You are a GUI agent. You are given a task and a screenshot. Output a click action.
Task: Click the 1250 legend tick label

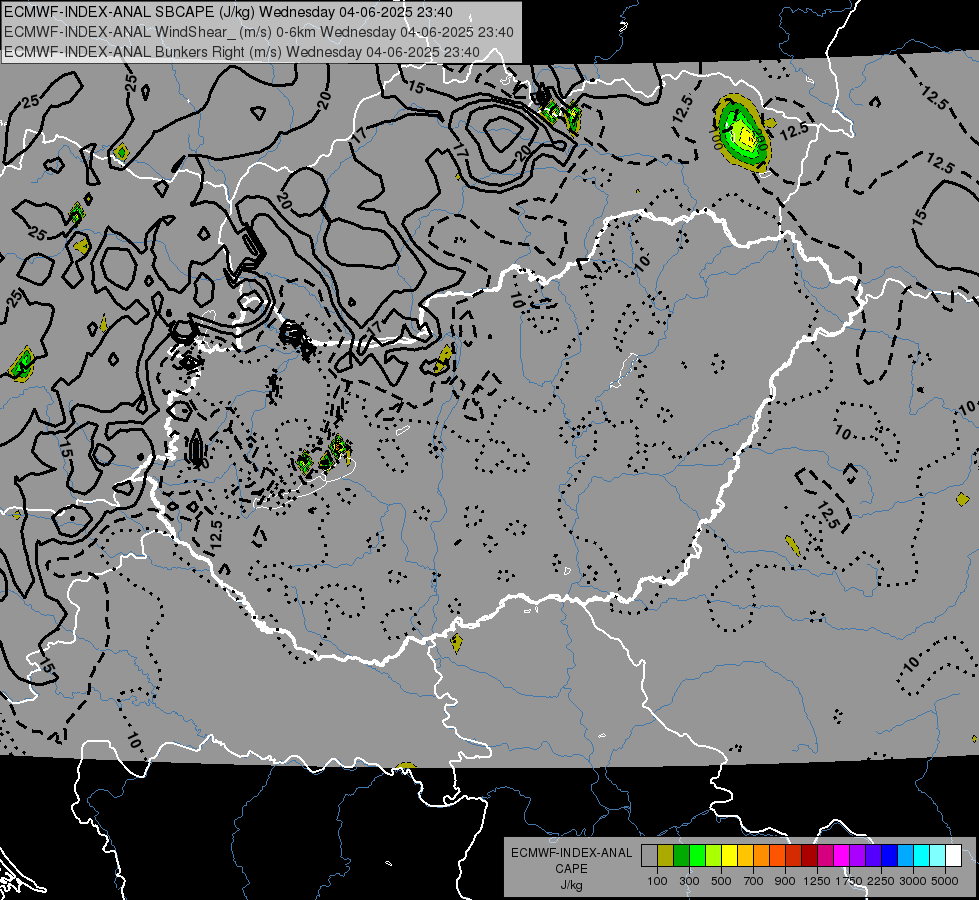[817, 881]
